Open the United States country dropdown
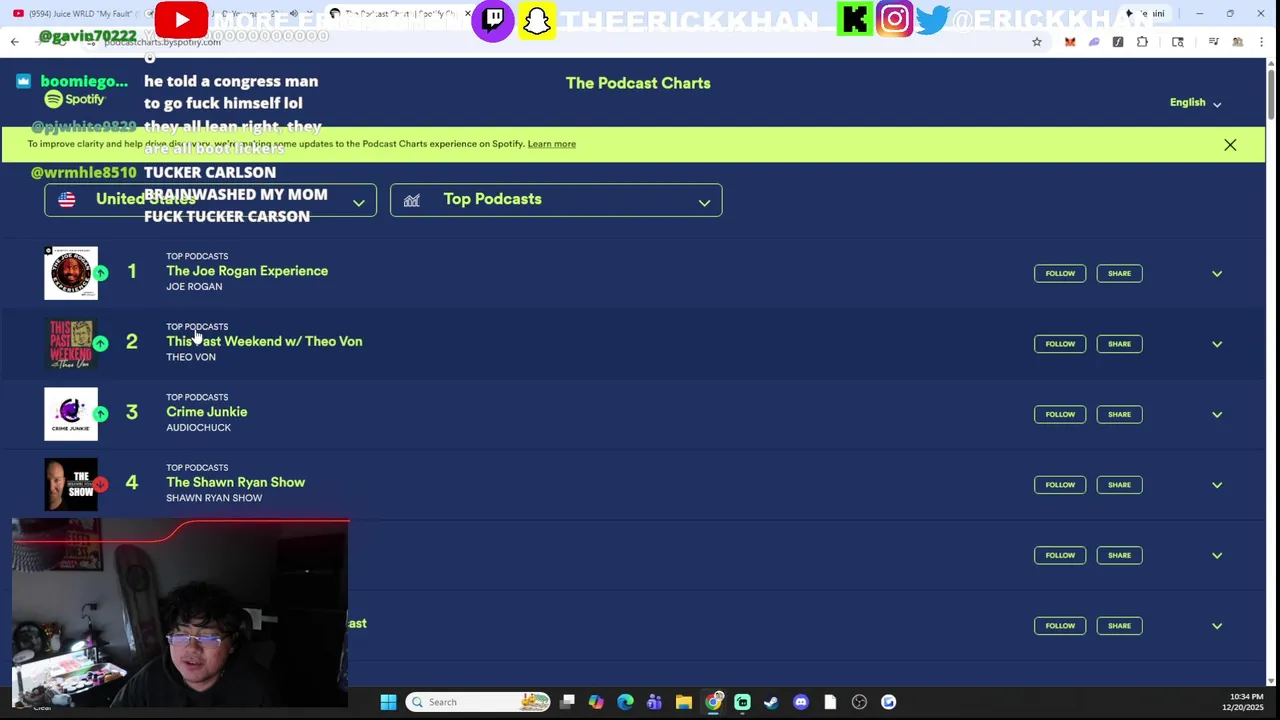The width and height of the screenshot is (1280, 720). click(x=210, y=200)
